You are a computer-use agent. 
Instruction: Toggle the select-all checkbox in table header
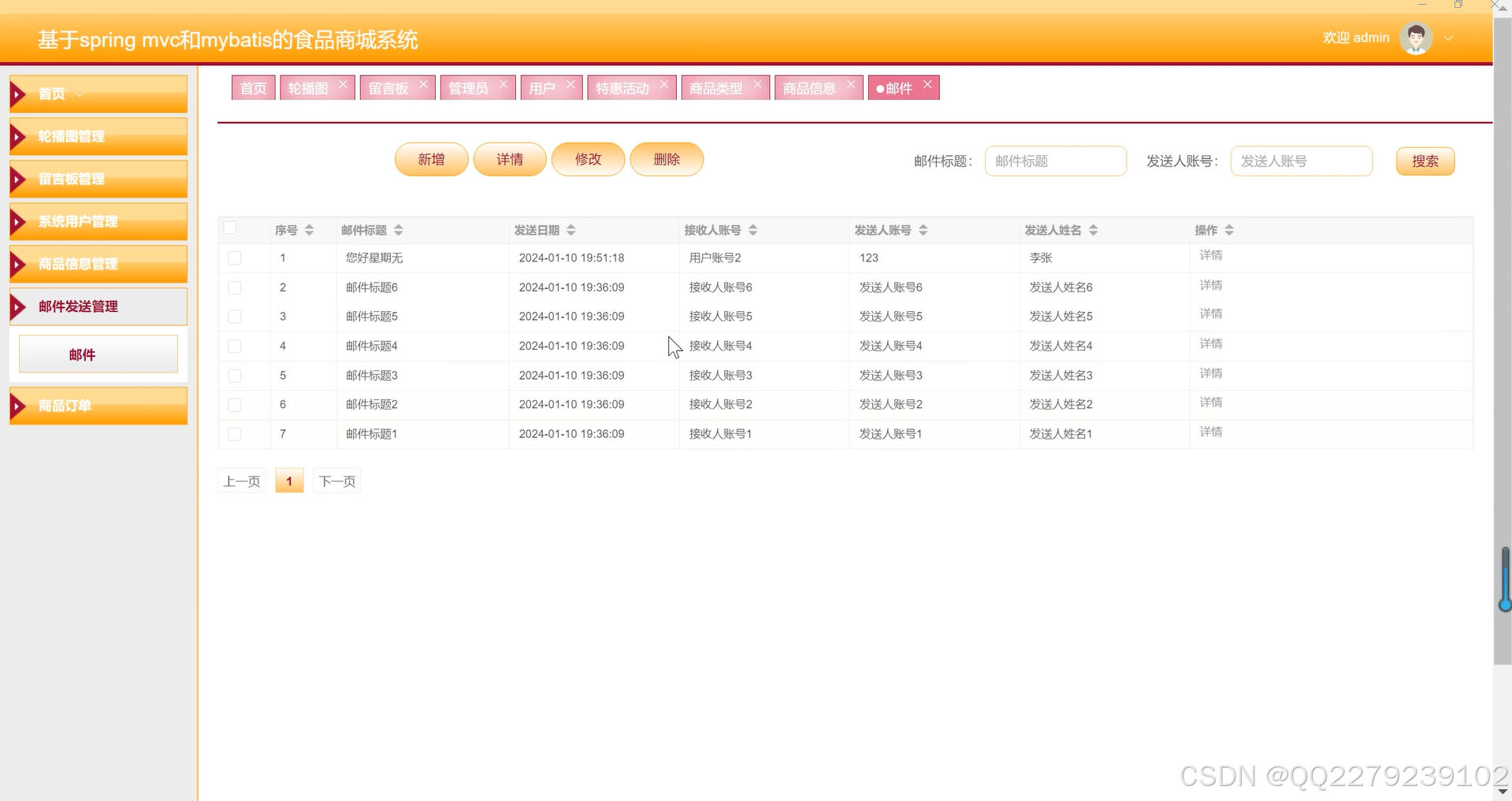229,227
